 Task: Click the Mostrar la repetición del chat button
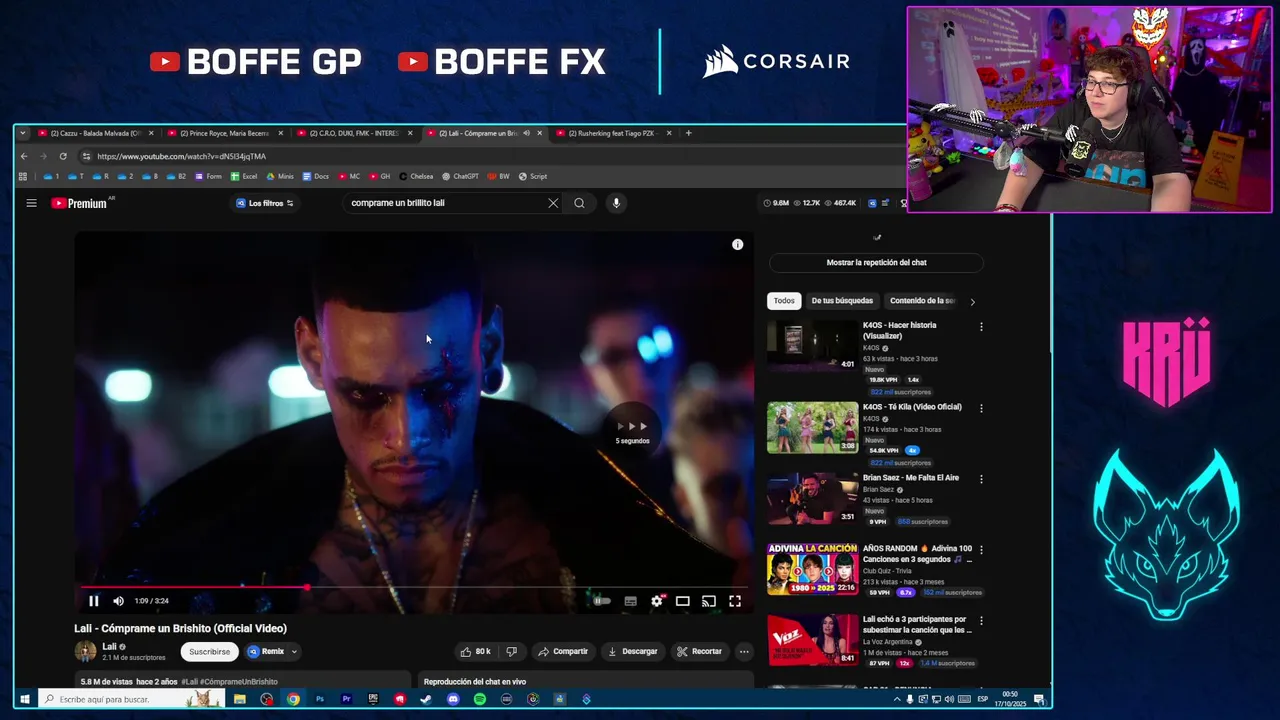(x=876, y=262)
